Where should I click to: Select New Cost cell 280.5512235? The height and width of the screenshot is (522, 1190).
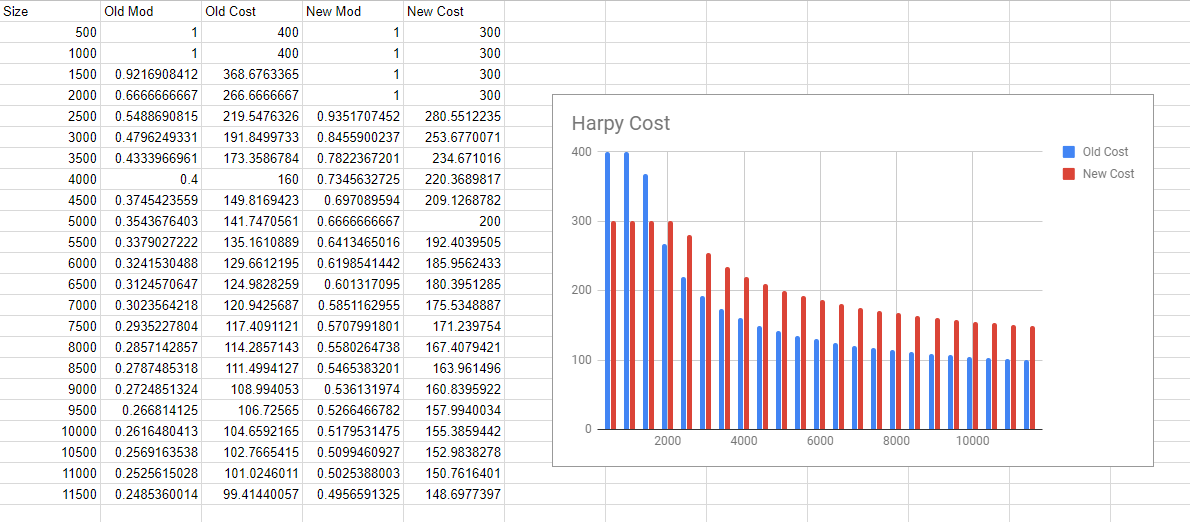coord(454,117)
